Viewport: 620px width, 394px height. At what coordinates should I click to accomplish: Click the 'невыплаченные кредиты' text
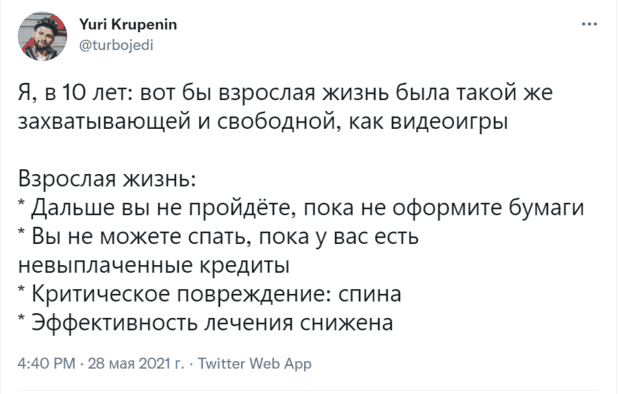coord(154,265)
